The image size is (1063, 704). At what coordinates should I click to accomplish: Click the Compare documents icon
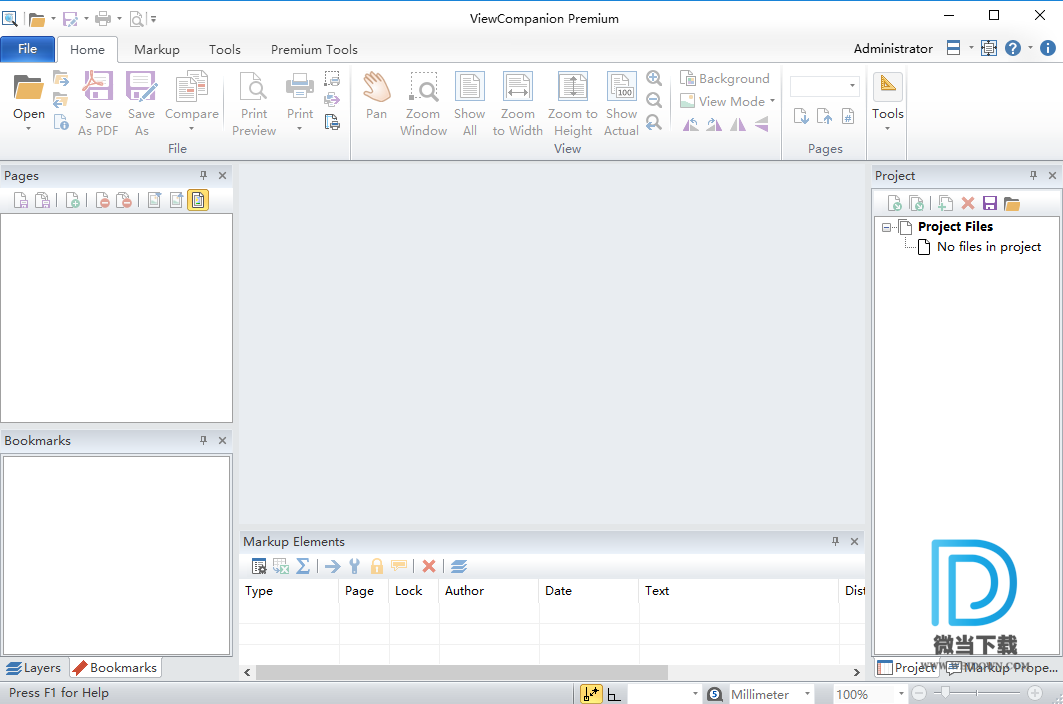[192, 88]
